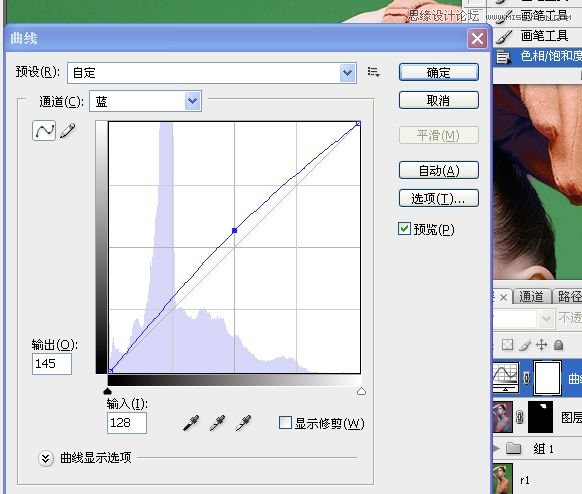This screenshot has width=582, height=494.
Task: Click the 输出 output value field
Action: pos(52,364)
